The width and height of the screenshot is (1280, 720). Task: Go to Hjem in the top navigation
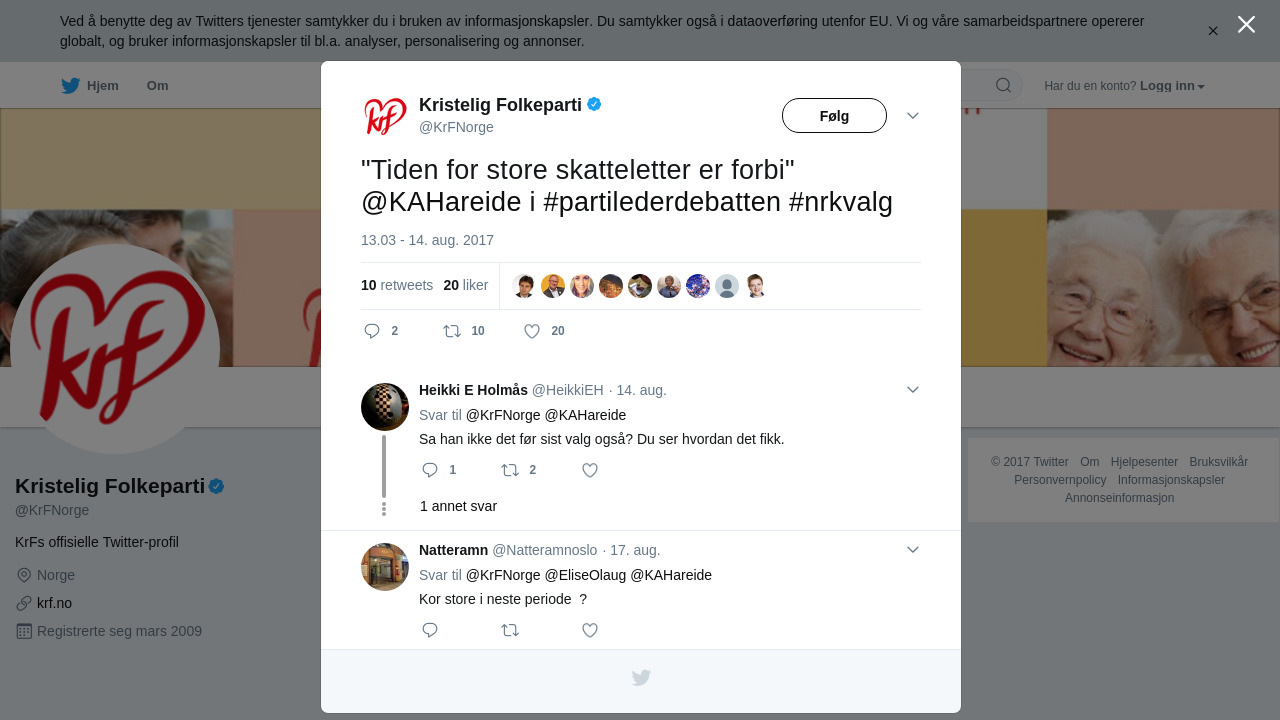pos(90,86)
